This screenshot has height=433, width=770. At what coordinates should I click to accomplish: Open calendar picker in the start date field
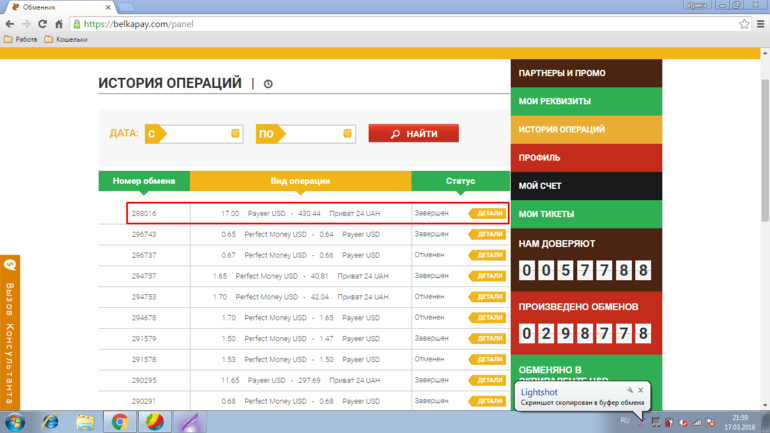pos(235,133)
